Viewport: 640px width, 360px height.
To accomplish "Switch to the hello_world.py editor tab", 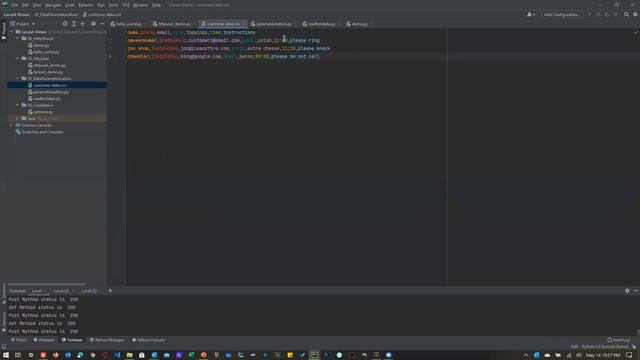I will click(x=127, y=24).
